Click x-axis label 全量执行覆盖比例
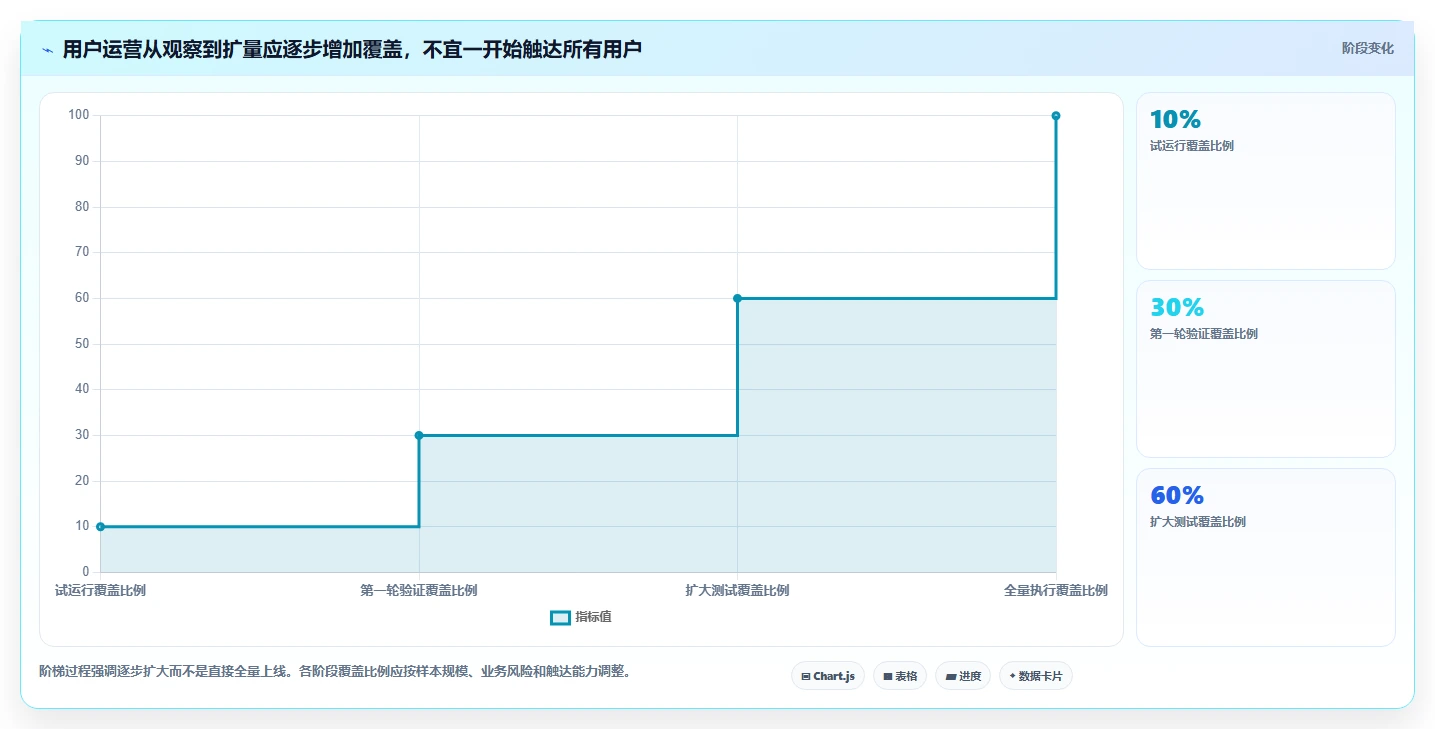Image resolution: width=1435 pixels, height=729 pixels. pyautogui.click(x=1056, y=591)
